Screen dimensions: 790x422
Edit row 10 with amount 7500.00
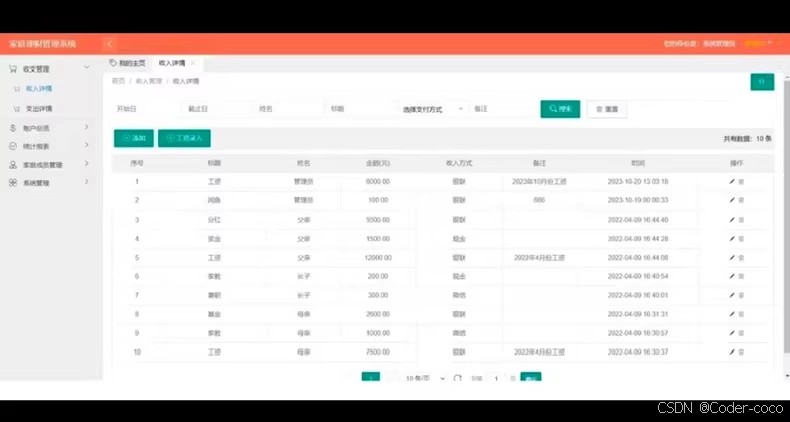coord(732,352)
